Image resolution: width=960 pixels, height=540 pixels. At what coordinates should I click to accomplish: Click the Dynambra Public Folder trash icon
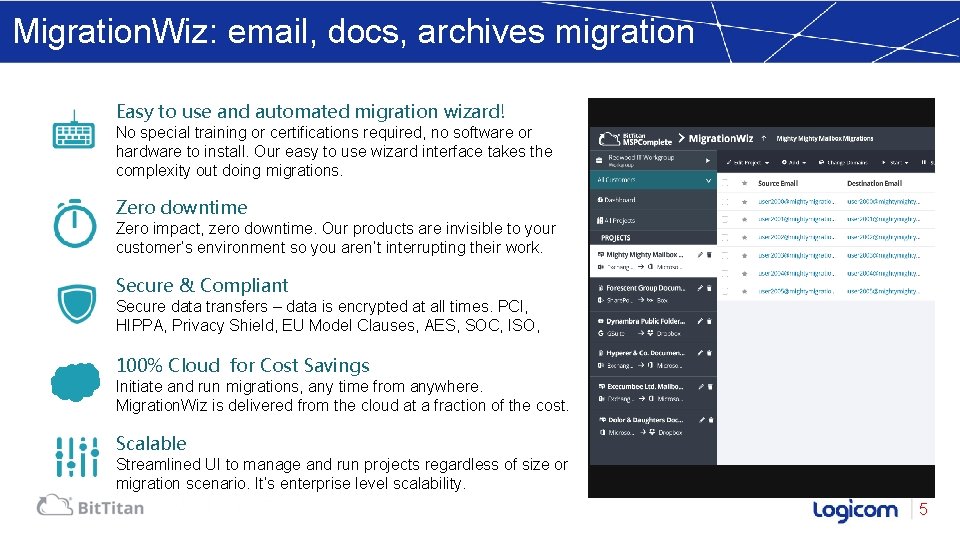click(710, 321)
